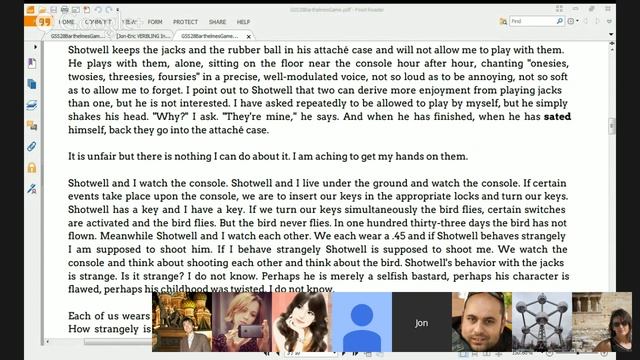
Task: Switch to the first GSS28BarthelmesGam document tab
Action: point(78,36)
